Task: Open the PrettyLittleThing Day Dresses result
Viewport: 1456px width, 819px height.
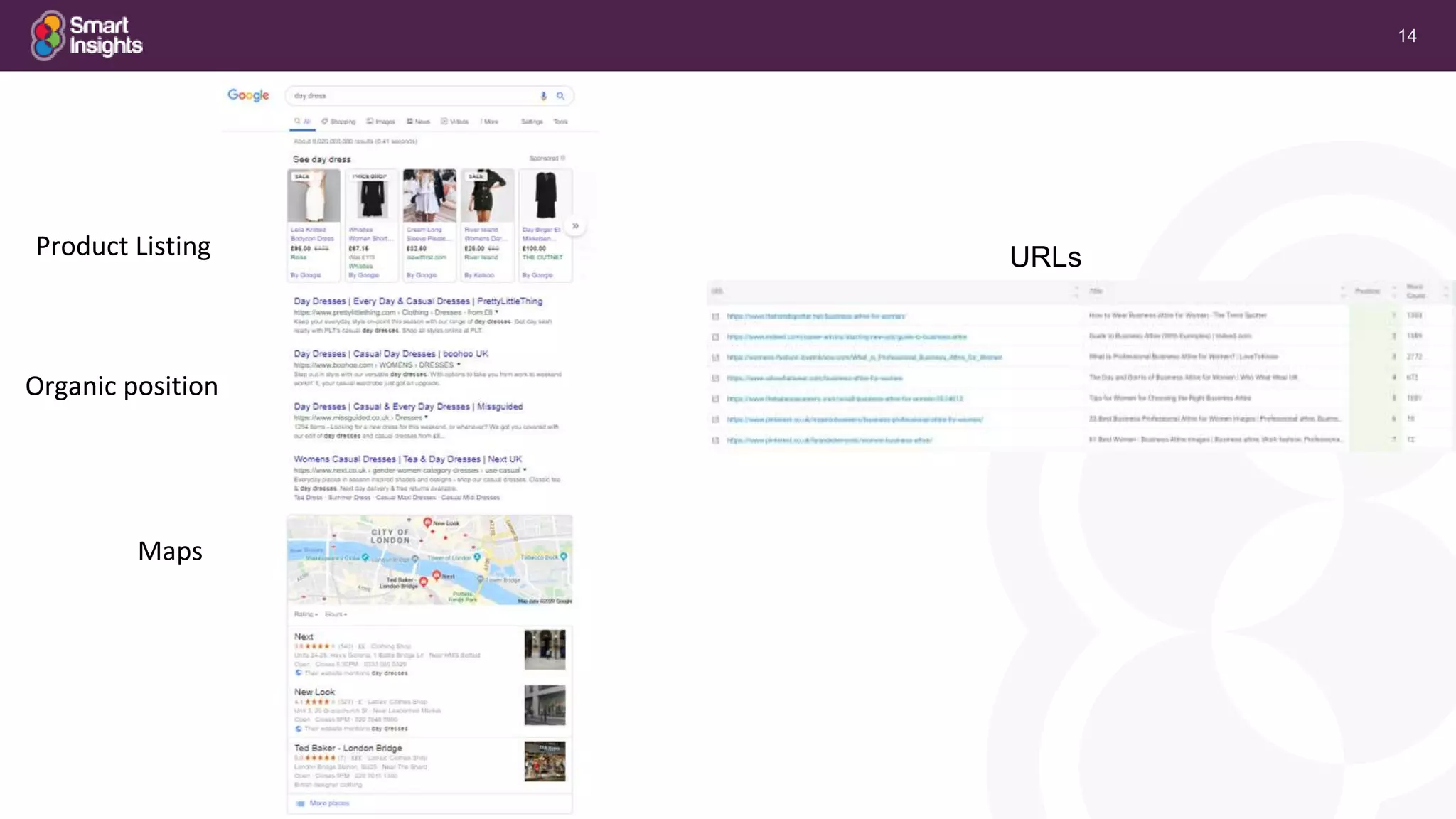Action: point(418,301)
